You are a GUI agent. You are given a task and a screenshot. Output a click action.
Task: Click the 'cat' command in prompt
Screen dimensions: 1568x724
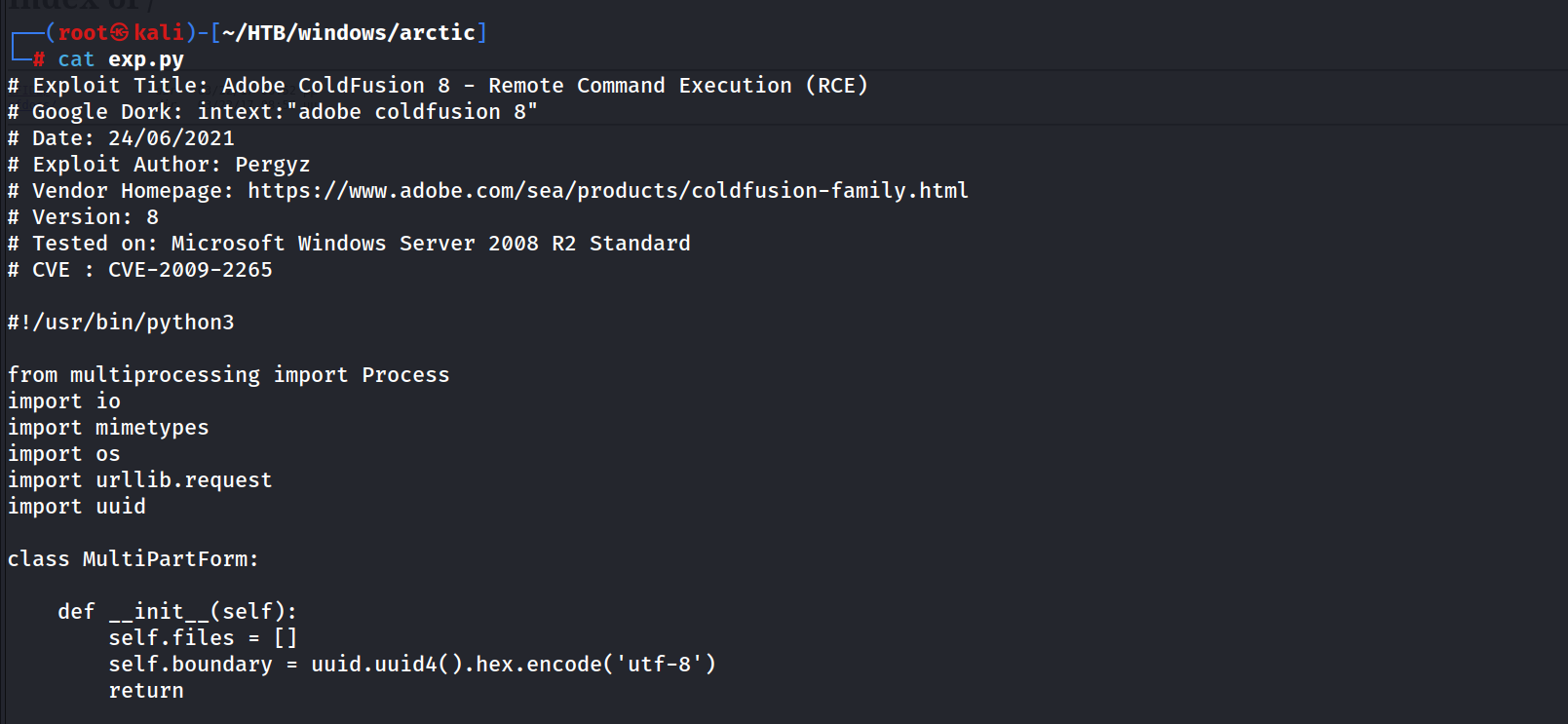pos(76,59)
